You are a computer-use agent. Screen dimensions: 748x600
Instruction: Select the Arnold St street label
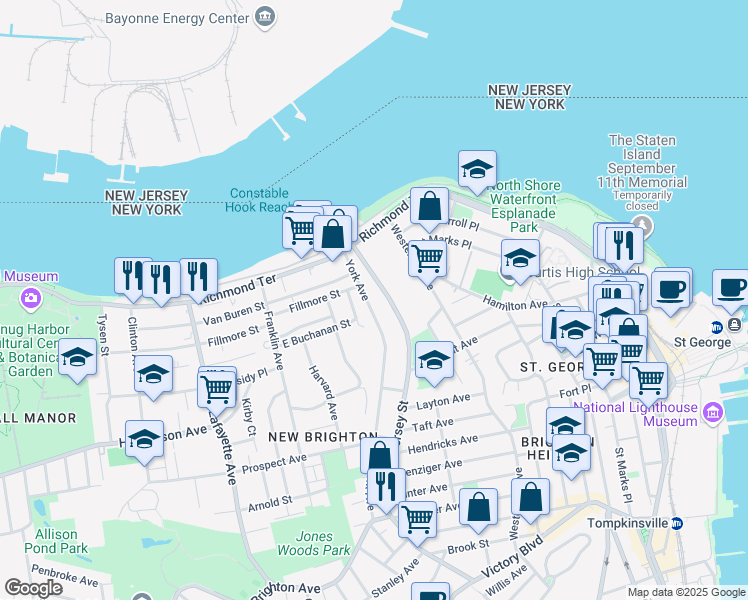coord(270,504)
